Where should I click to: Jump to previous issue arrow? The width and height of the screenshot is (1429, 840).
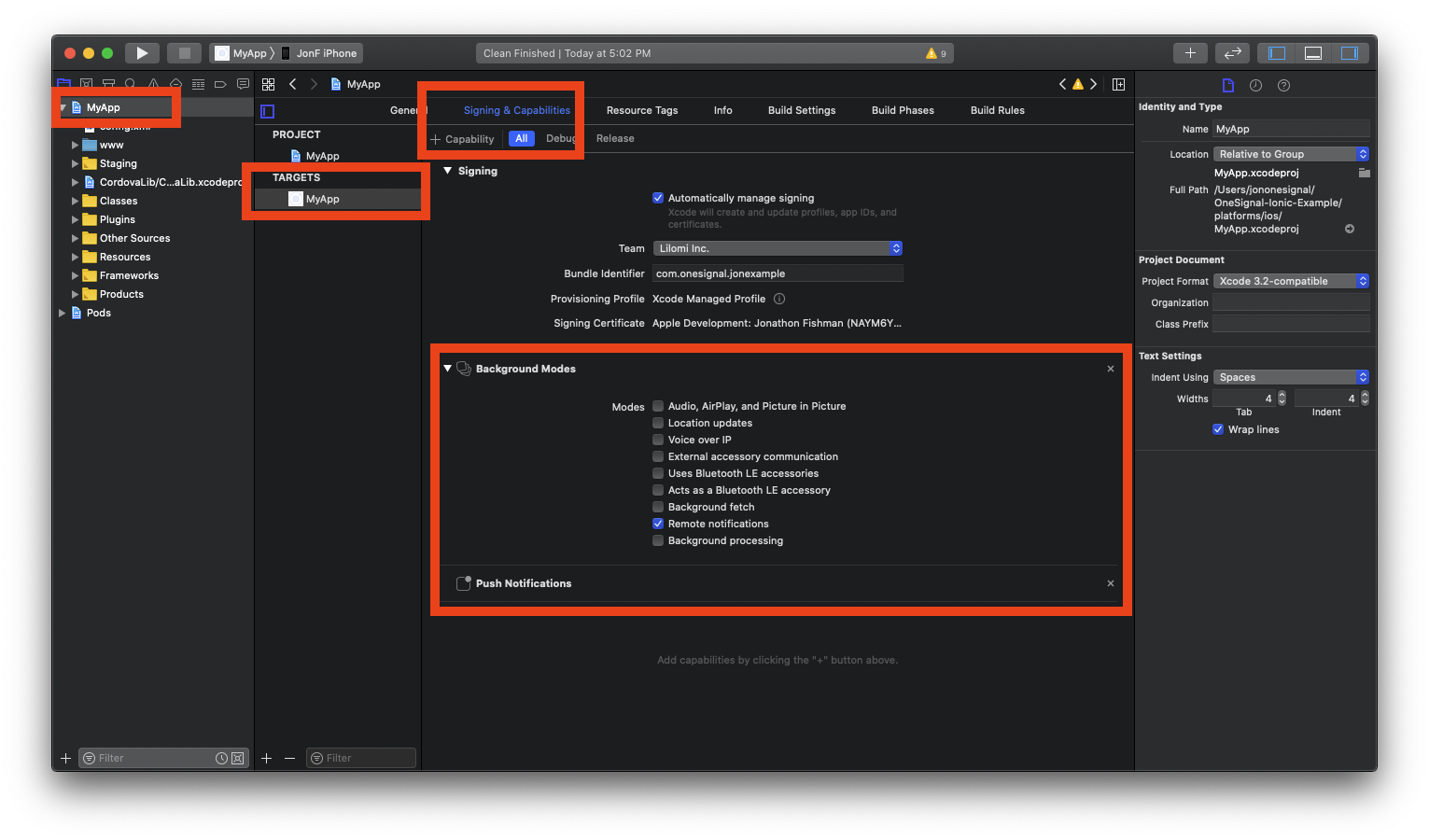click(1062, 84)
